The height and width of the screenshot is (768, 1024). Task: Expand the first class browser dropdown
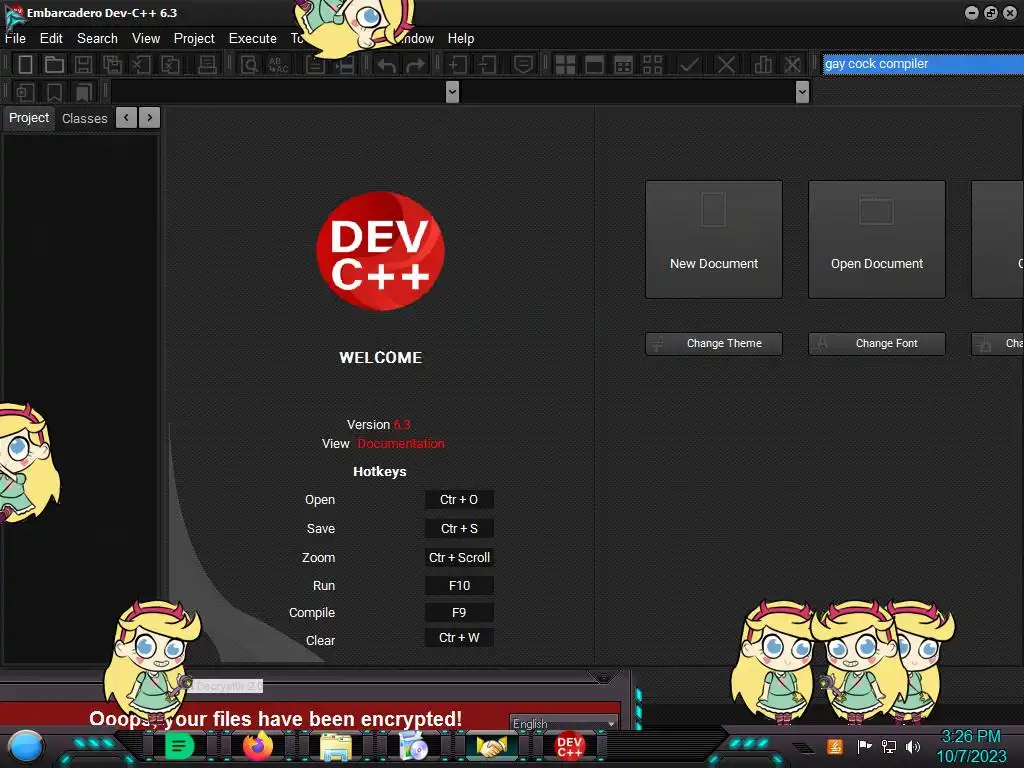[452, 92]
